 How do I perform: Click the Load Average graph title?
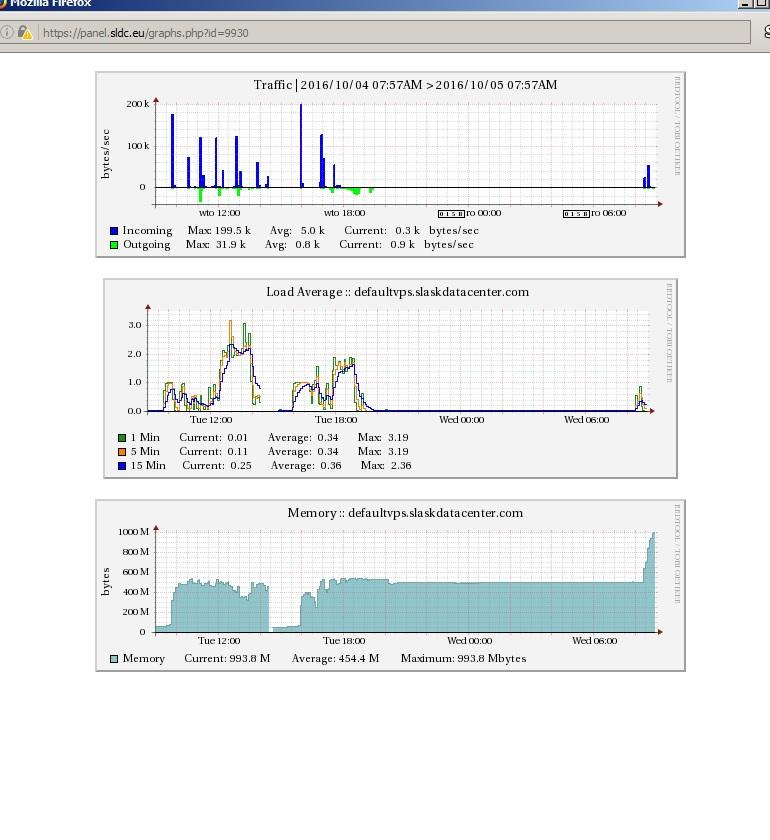pyautogui.click(x=398, y=292)
